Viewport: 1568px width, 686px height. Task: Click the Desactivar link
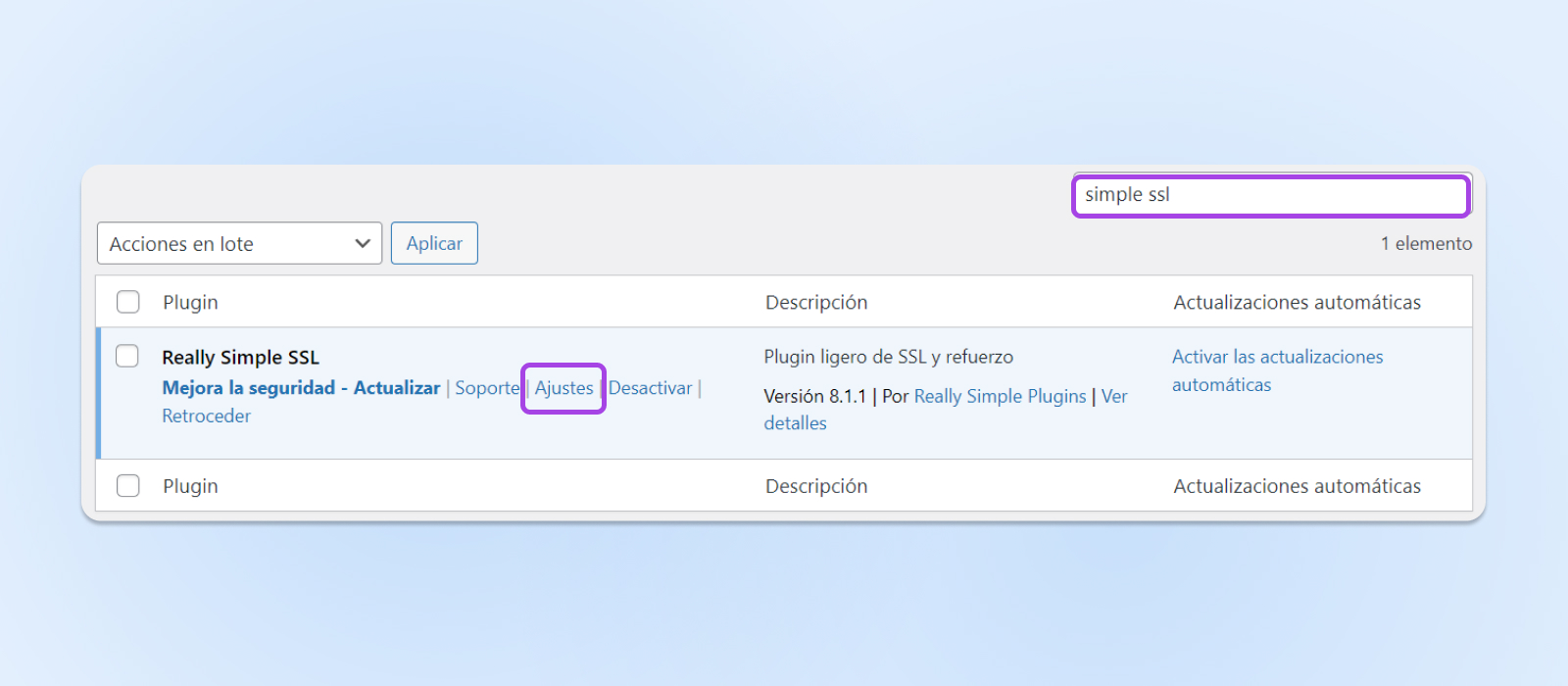click(x=651, y=388)
